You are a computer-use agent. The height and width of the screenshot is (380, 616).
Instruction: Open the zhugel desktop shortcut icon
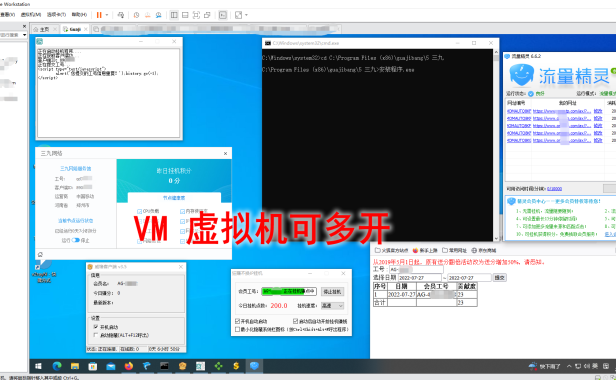pos(44,271)
